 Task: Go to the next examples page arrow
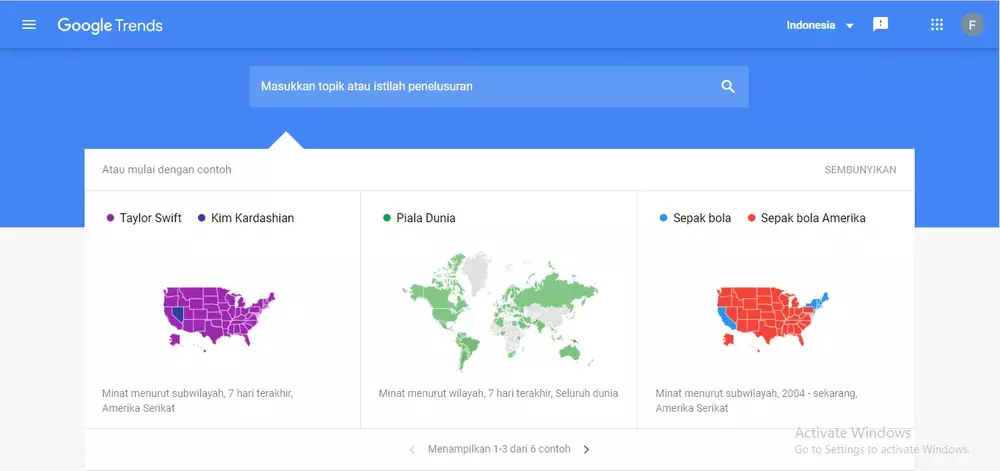click(586, 449)
